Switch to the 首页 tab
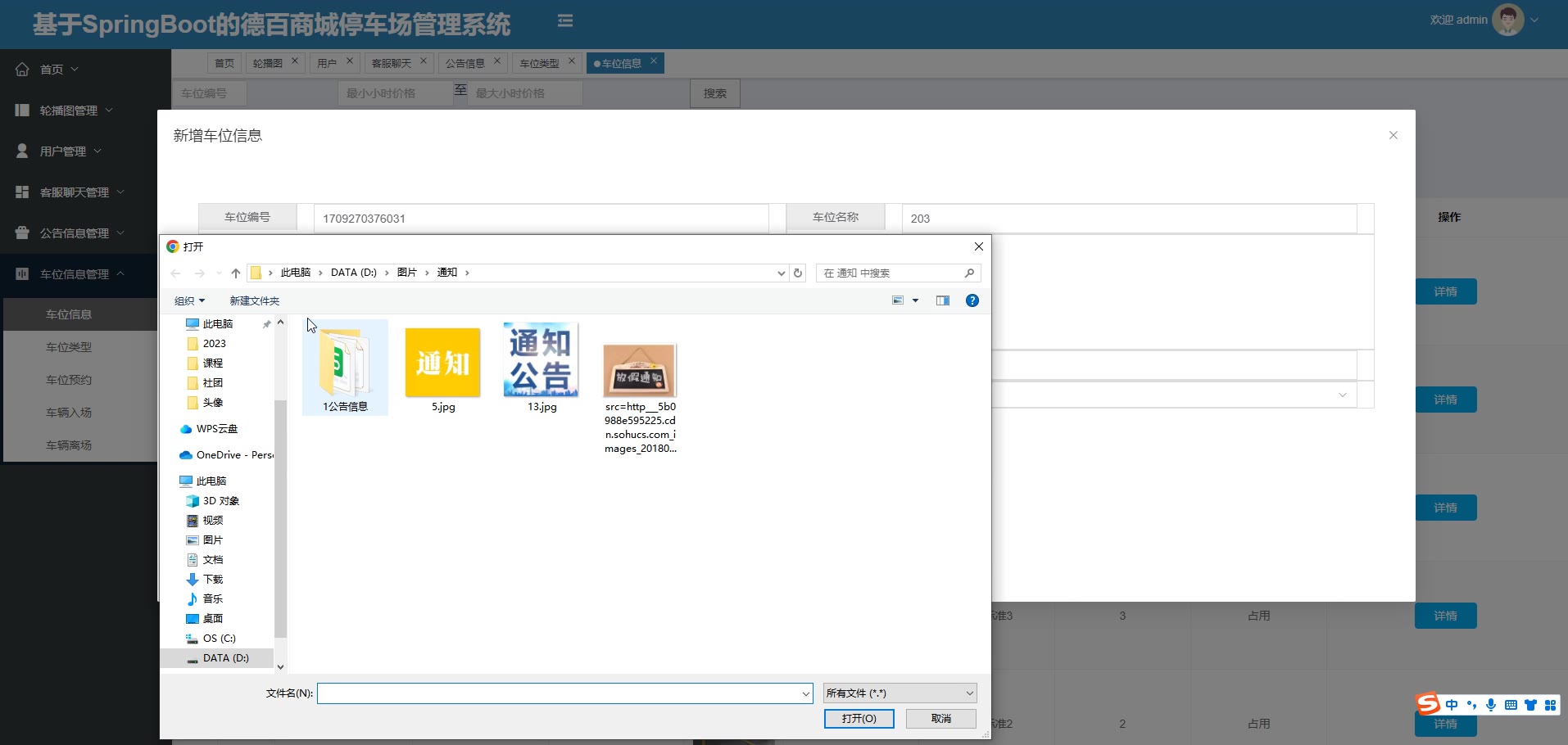 pos(224,63)
